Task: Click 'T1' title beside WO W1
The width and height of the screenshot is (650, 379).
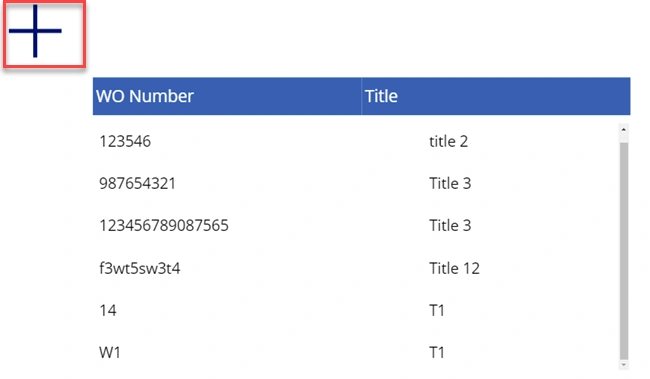Action: (437, 352)
